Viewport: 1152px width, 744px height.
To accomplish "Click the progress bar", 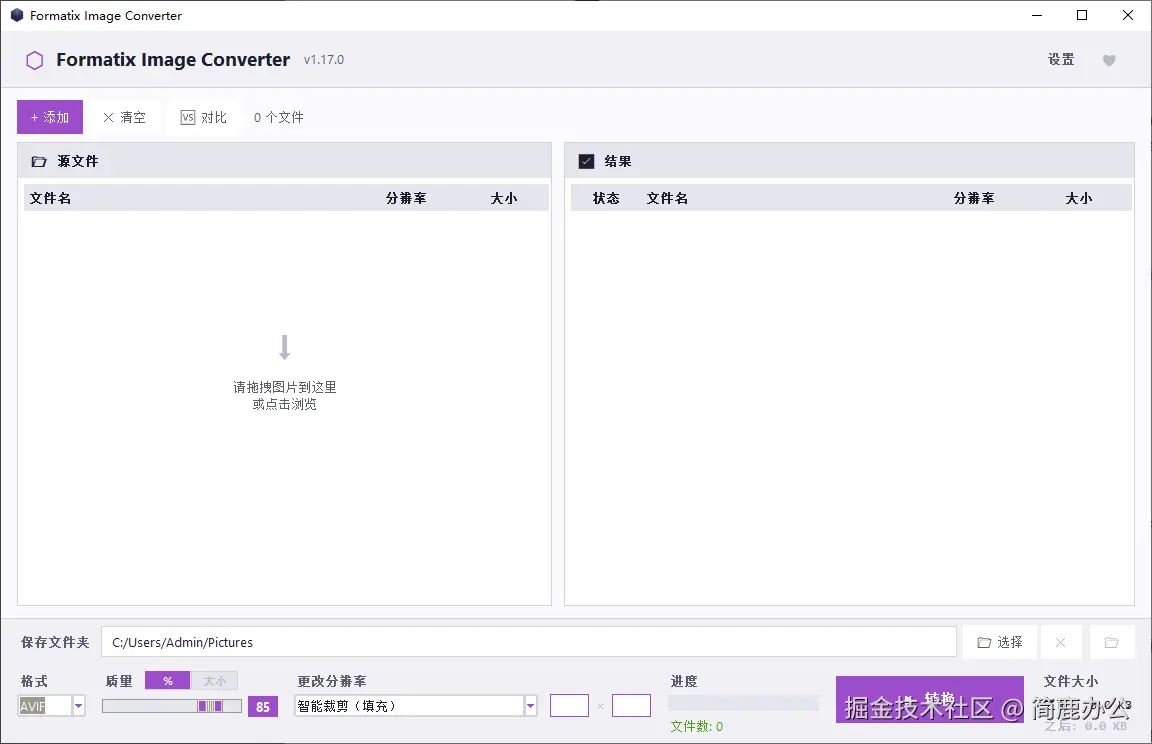I will click(x=743, y=703).
